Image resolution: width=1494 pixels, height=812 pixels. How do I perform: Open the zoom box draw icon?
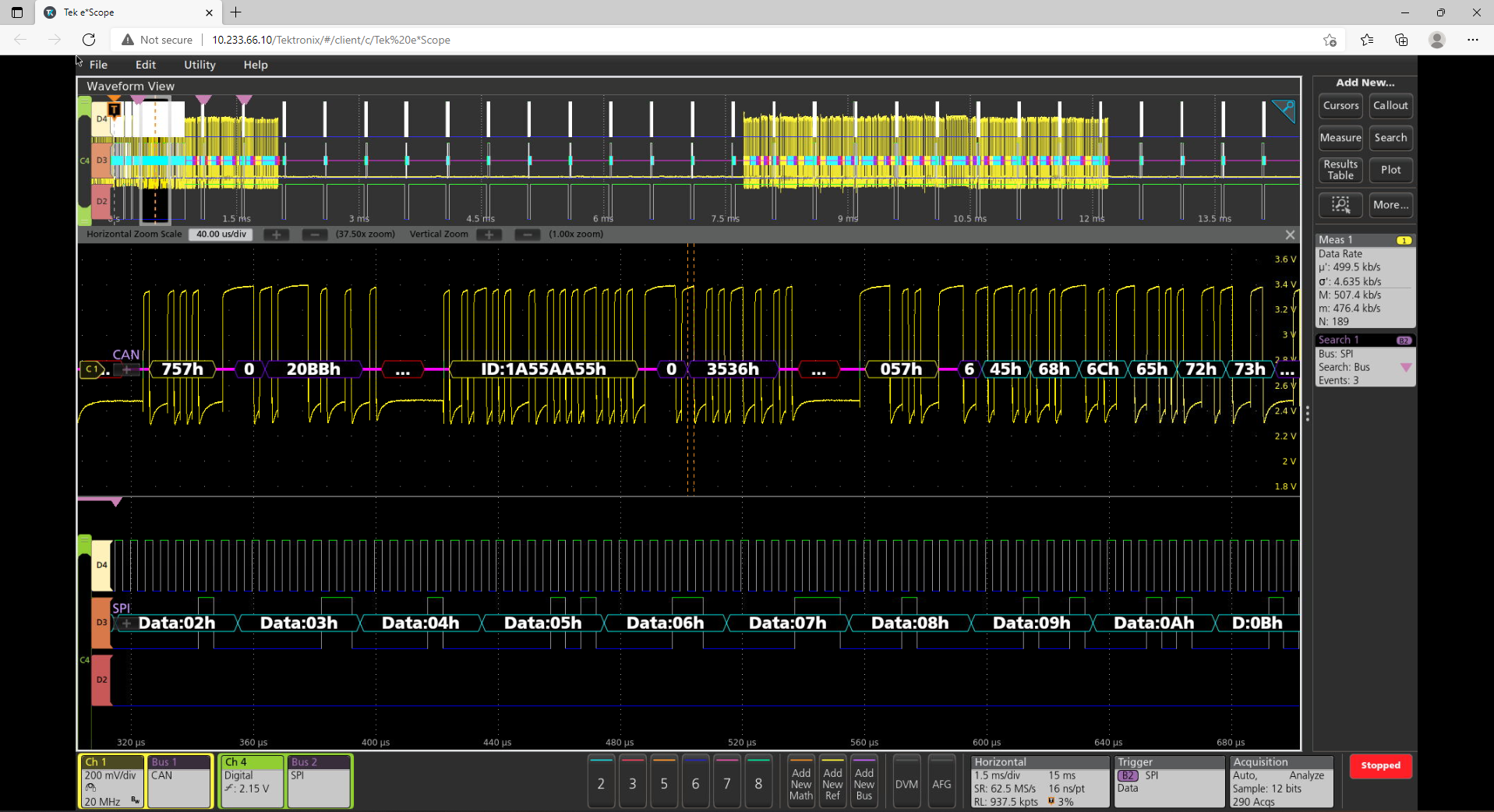(x=1340, y=205)
